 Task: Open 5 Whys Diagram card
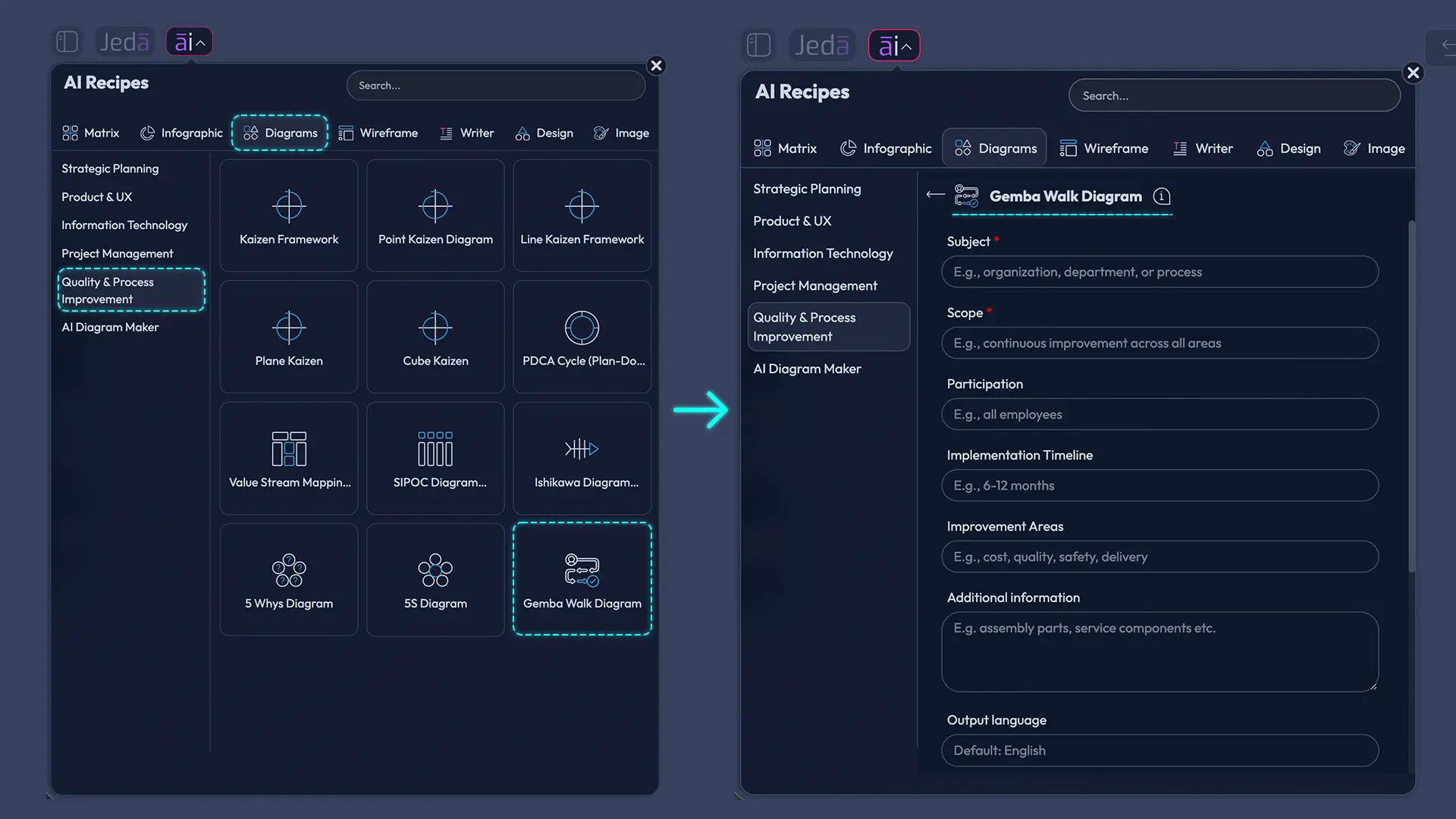289,579
